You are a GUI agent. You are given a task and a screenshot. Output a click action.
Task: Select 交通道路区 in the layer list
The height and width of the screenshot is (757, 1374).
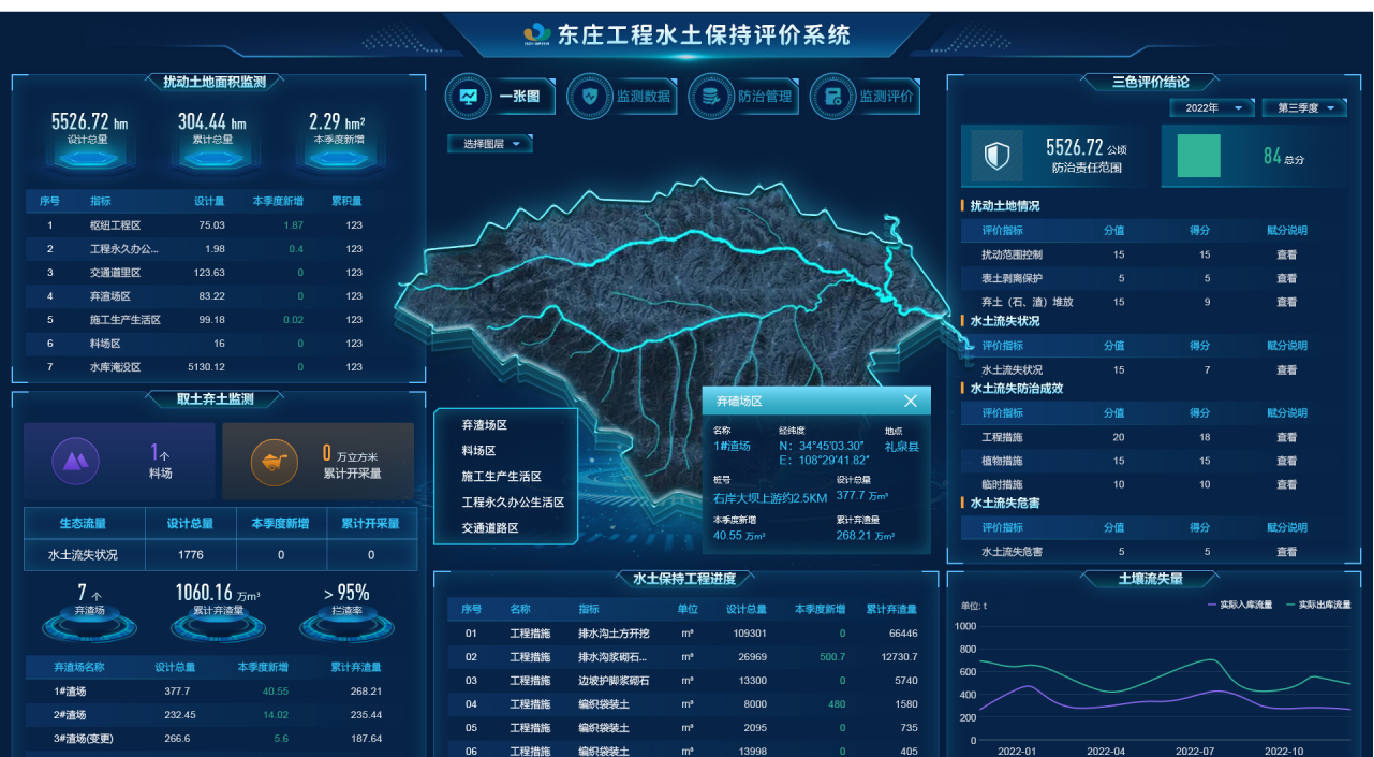[490, 528]
